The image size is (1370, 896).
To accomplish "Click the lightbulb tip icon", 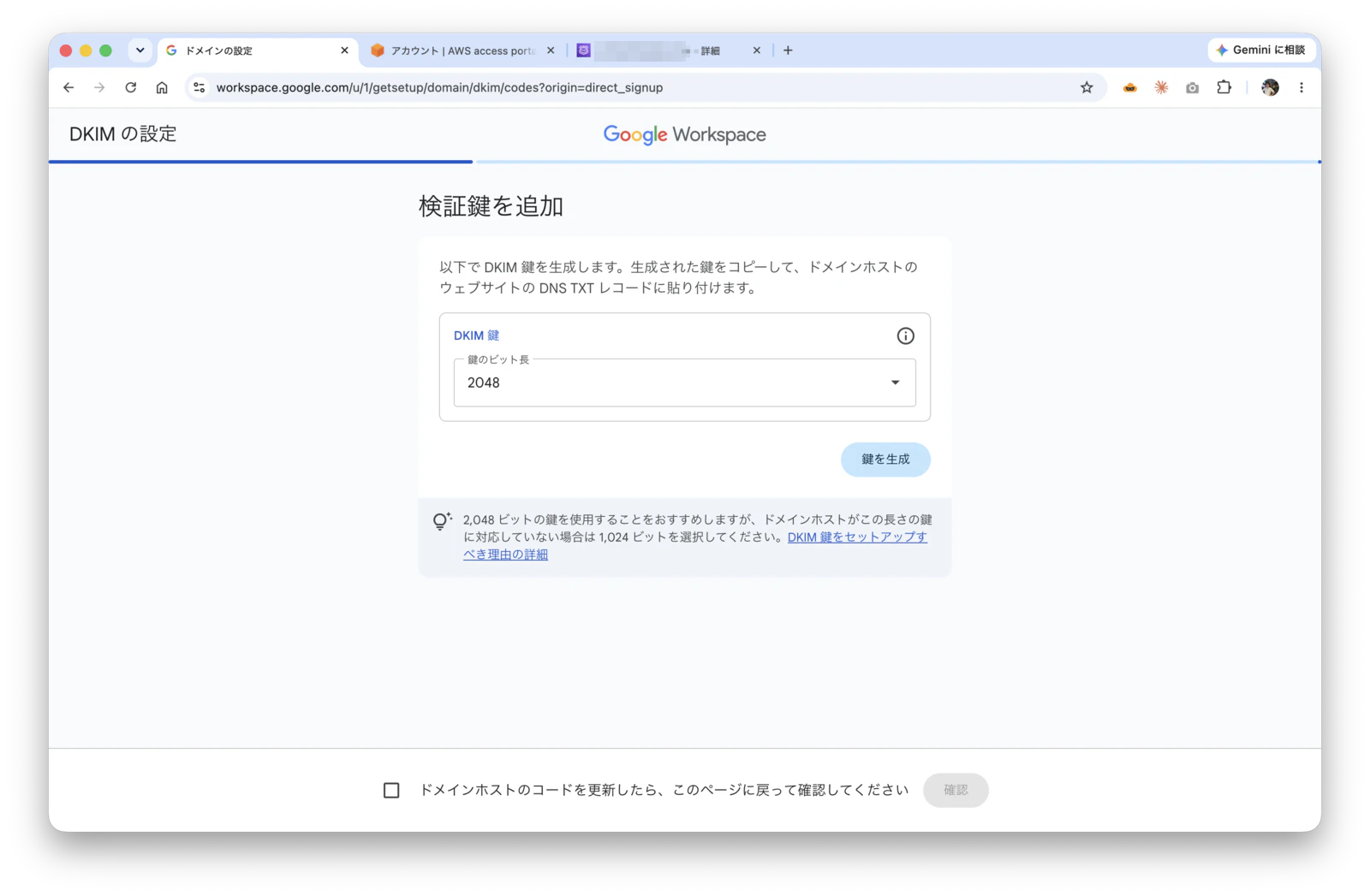I will pos(442,521).
